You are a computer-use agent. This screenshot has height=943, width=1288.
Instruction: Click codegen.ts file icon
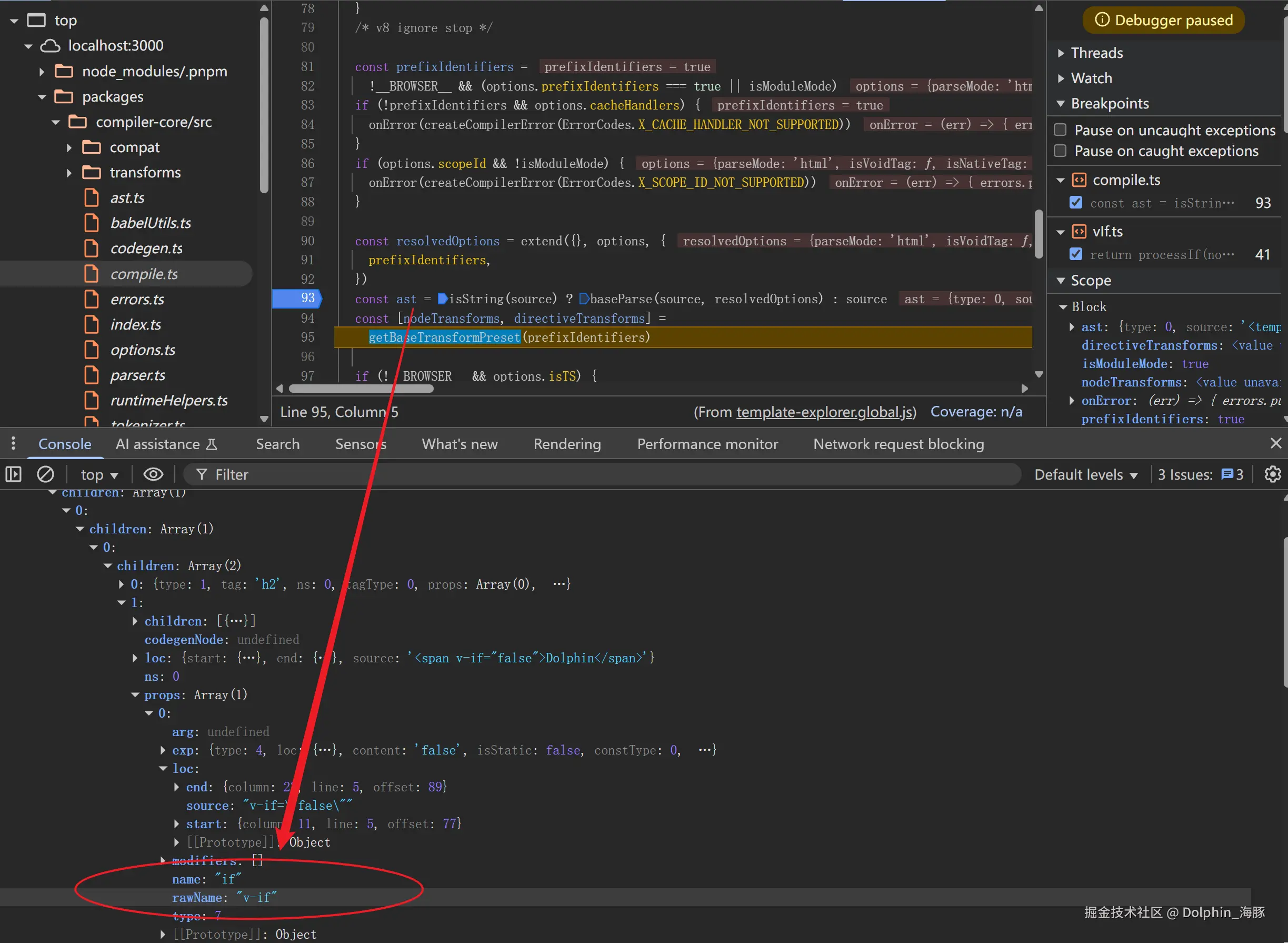click(x=91, y=249)
